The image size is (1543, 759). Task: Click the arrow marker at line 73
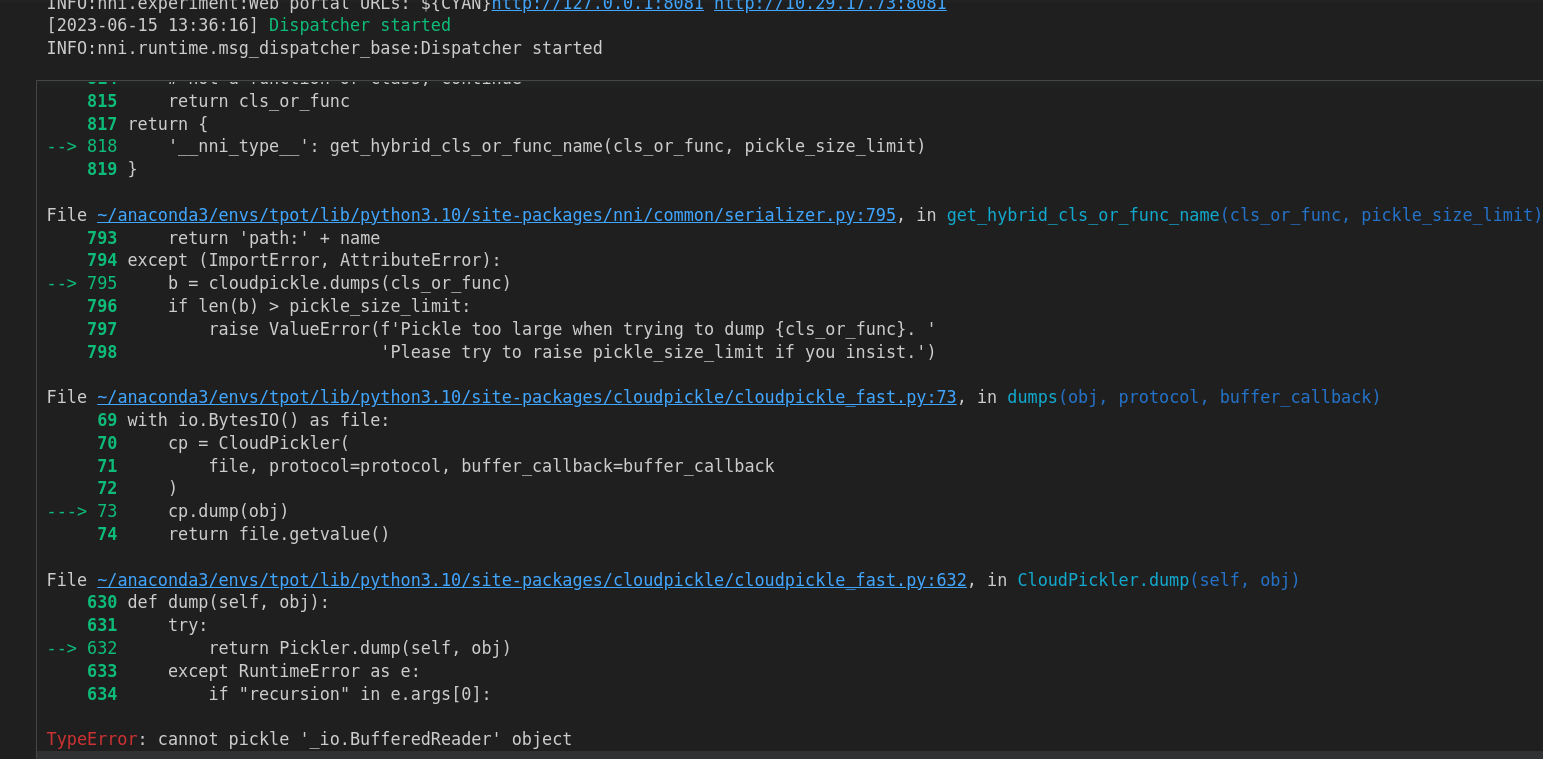click(x=68, y=510)
